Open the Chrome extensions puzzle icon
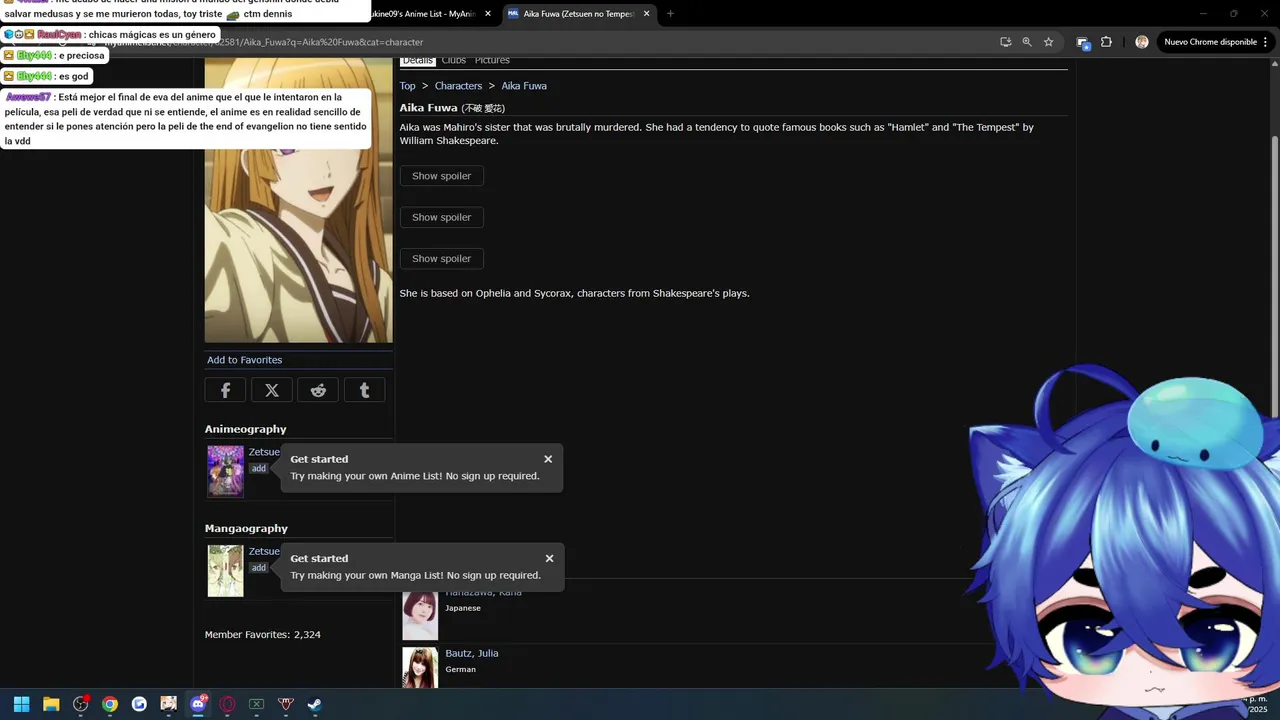Image resolution: width=1280 pixels, height=720 pixels. coord(1106,42)
